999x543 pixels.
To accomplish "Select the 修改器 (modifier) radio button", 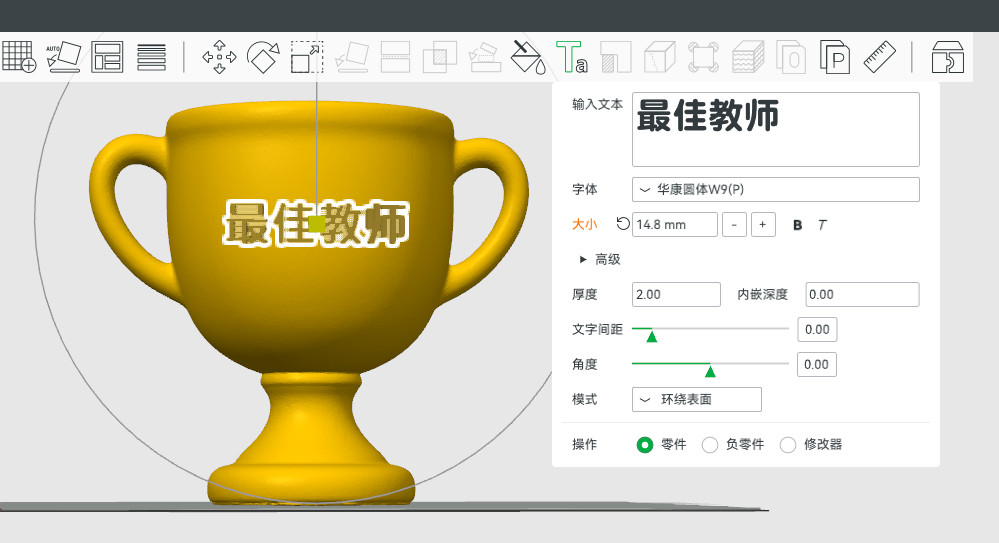I will coord(788,445).
